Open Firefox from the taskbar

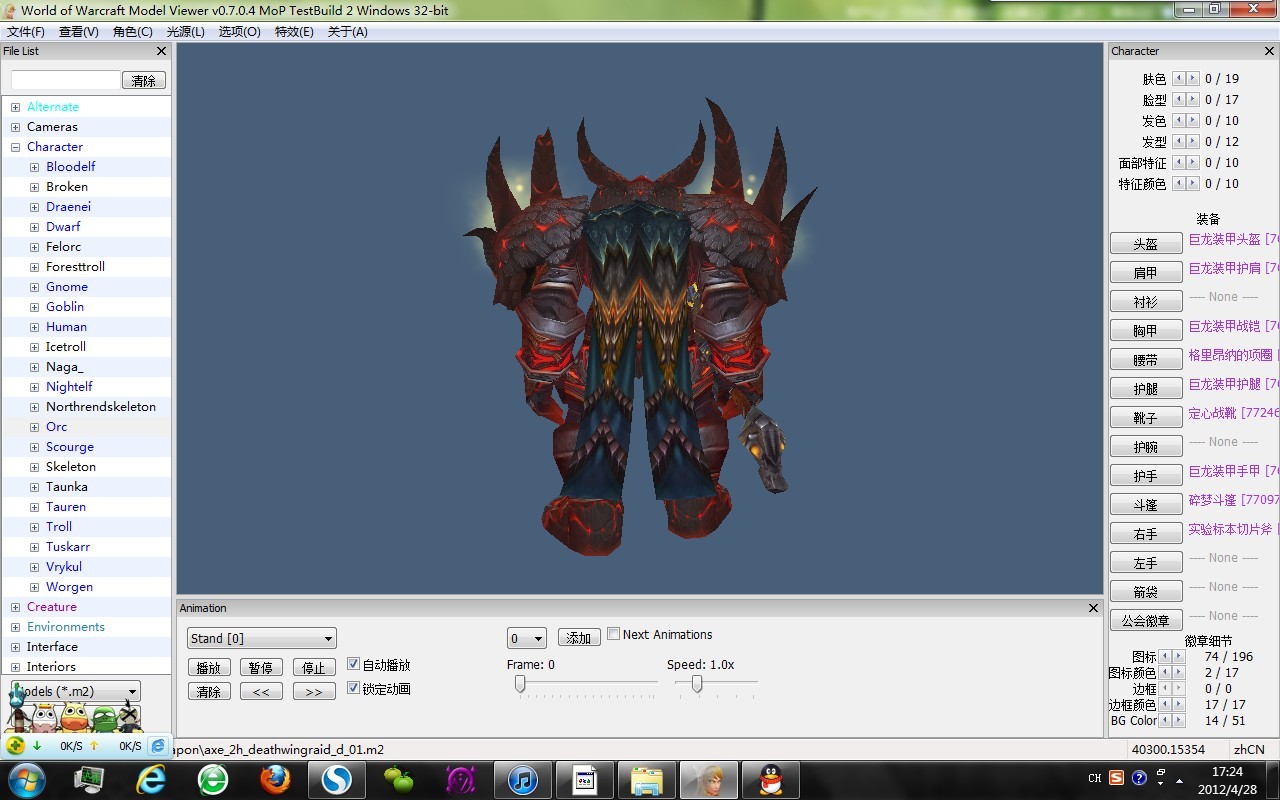(275, 779)
